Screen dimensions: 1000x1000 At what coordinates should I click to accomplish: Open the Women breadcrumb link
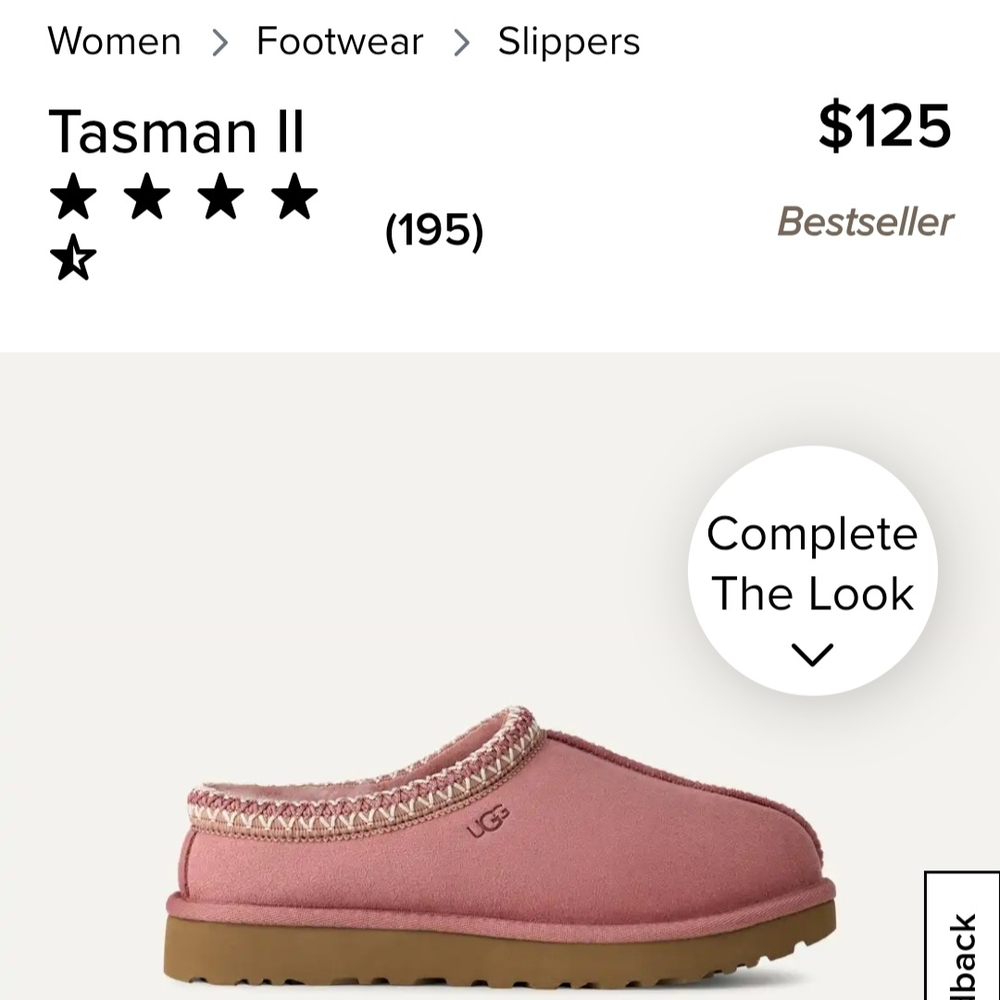point(114,42)
